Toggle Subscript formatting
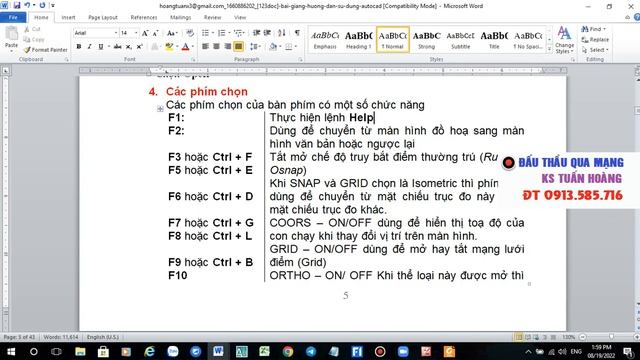 pos(129,47)
